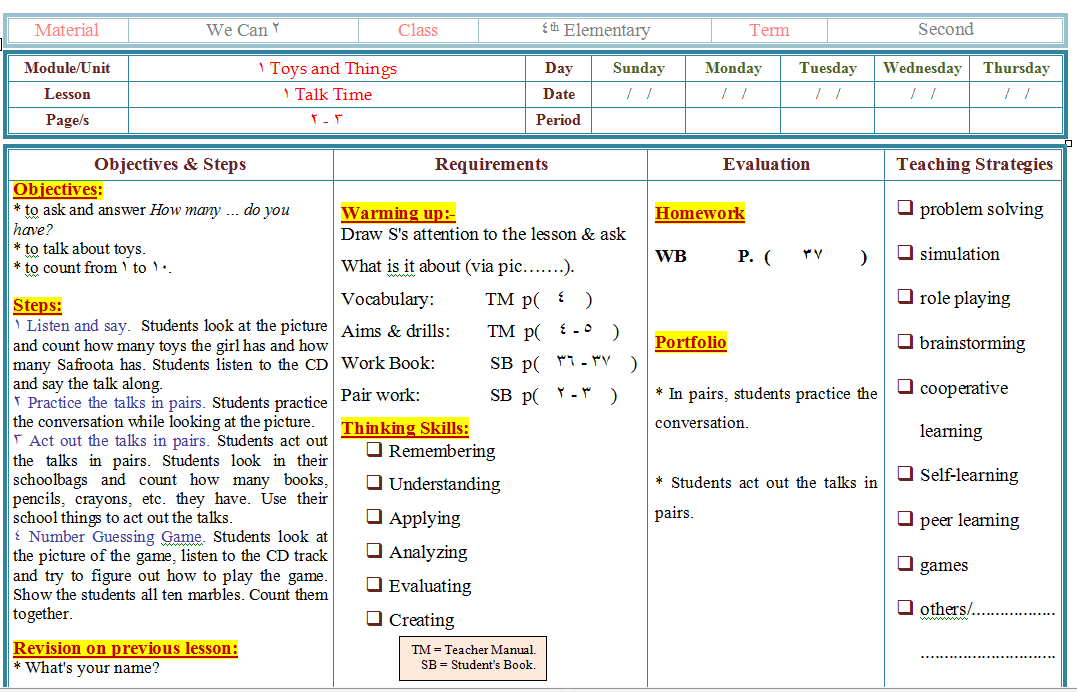Click the 'WB P.' homework line

click(x=761, y=256)
